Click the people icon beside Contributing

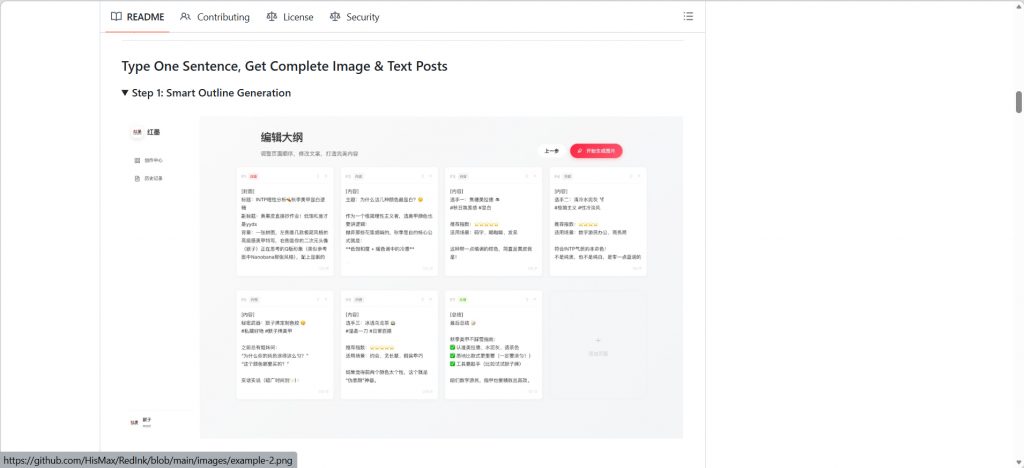click(186, 17)
